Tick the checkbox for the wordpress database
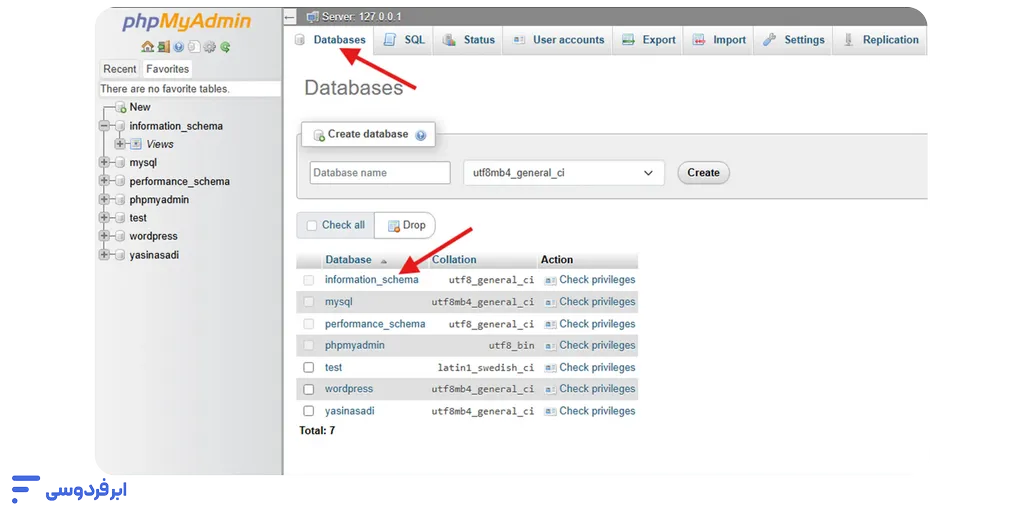Screen dimensions: 1024x515 309,389
